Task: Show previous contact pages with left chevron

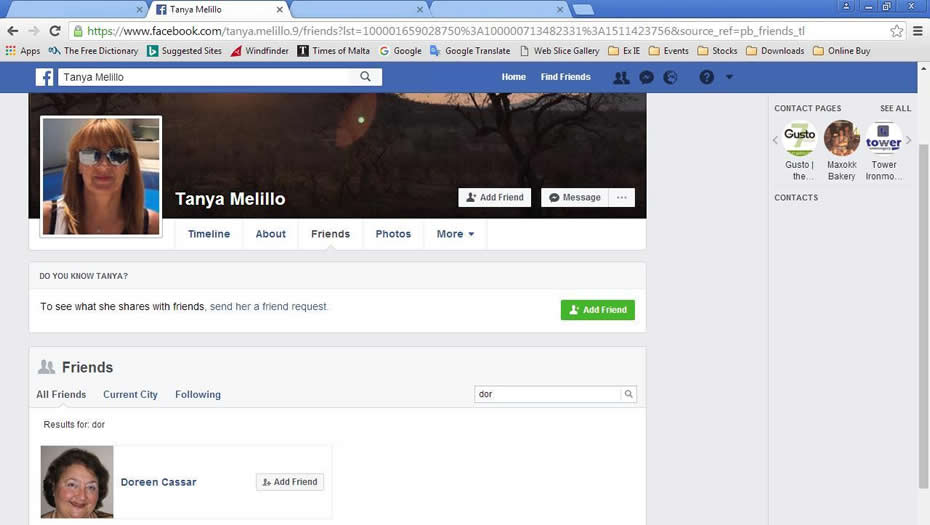Action: pos(775,141)
